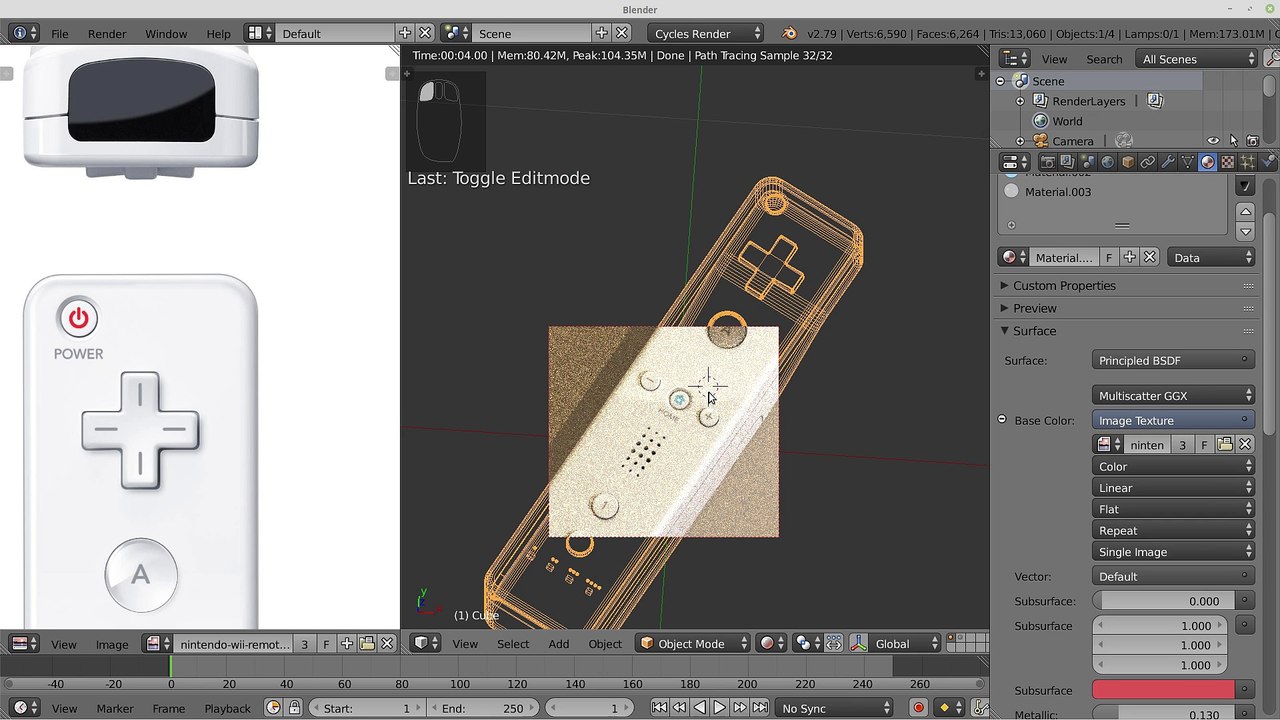Open the outliner Search menu
Image resolution: width=1280 pixels, height=720 pixels.
[x=1104, y=59]
